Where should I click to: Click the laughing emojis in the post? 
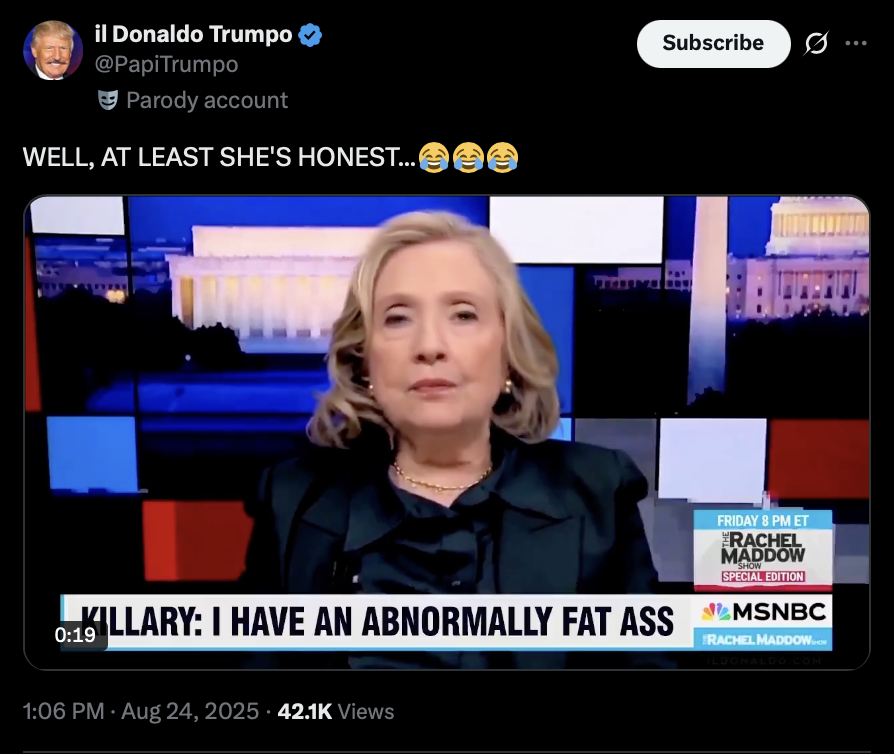(469, 157)
